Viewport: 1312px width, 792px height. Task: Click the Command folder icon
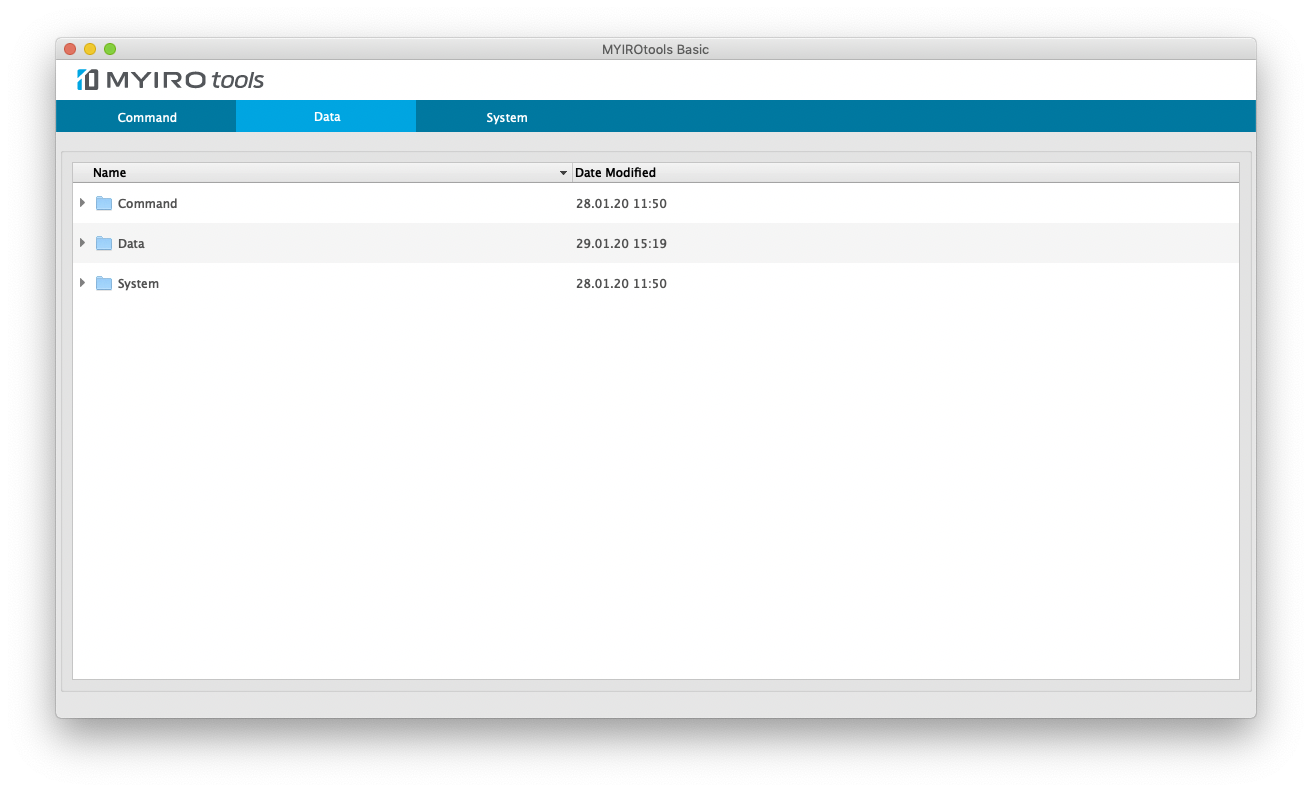click(x=104, y=203)
